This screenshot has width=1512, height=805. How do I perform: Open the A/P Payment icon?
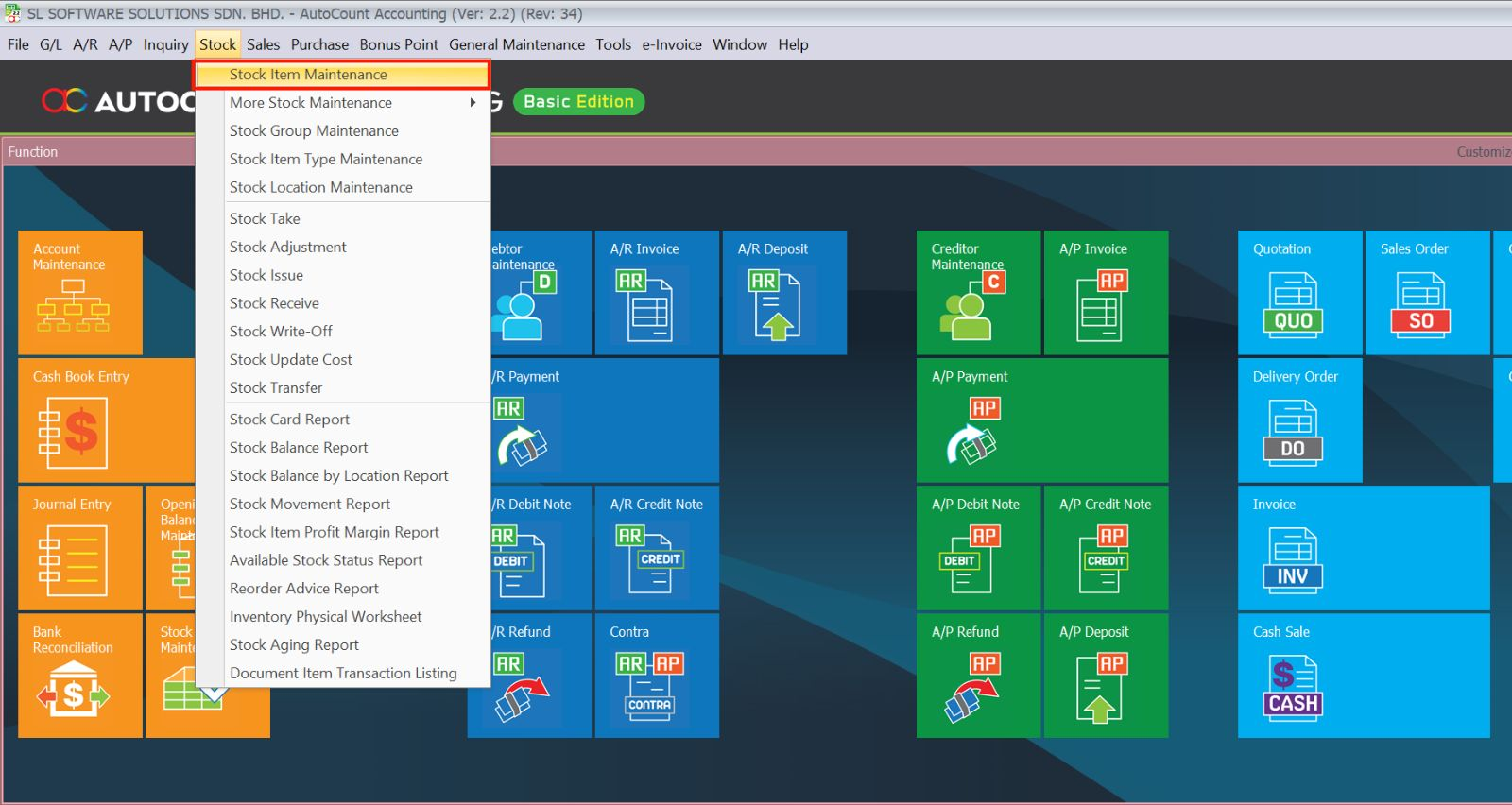pos(972,432)
